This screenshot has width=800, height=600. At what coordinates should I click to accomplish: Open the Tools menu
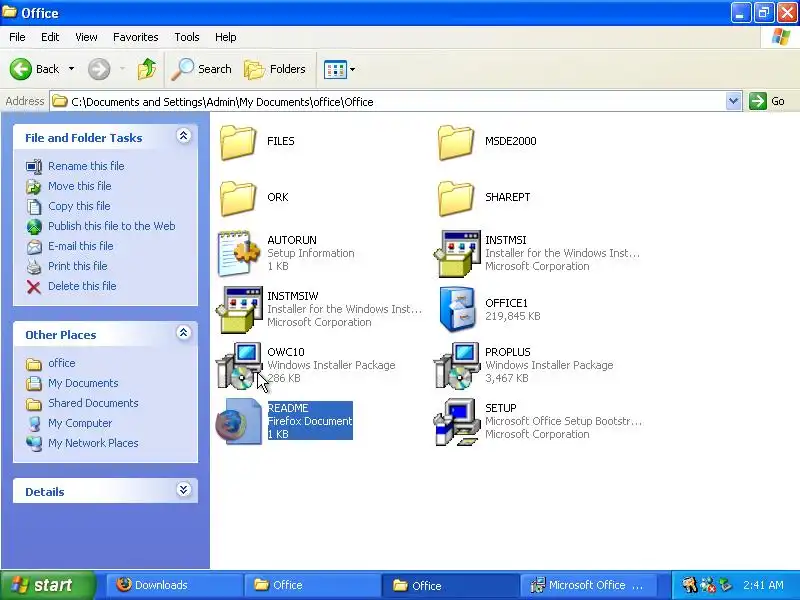tap(187, 37)
